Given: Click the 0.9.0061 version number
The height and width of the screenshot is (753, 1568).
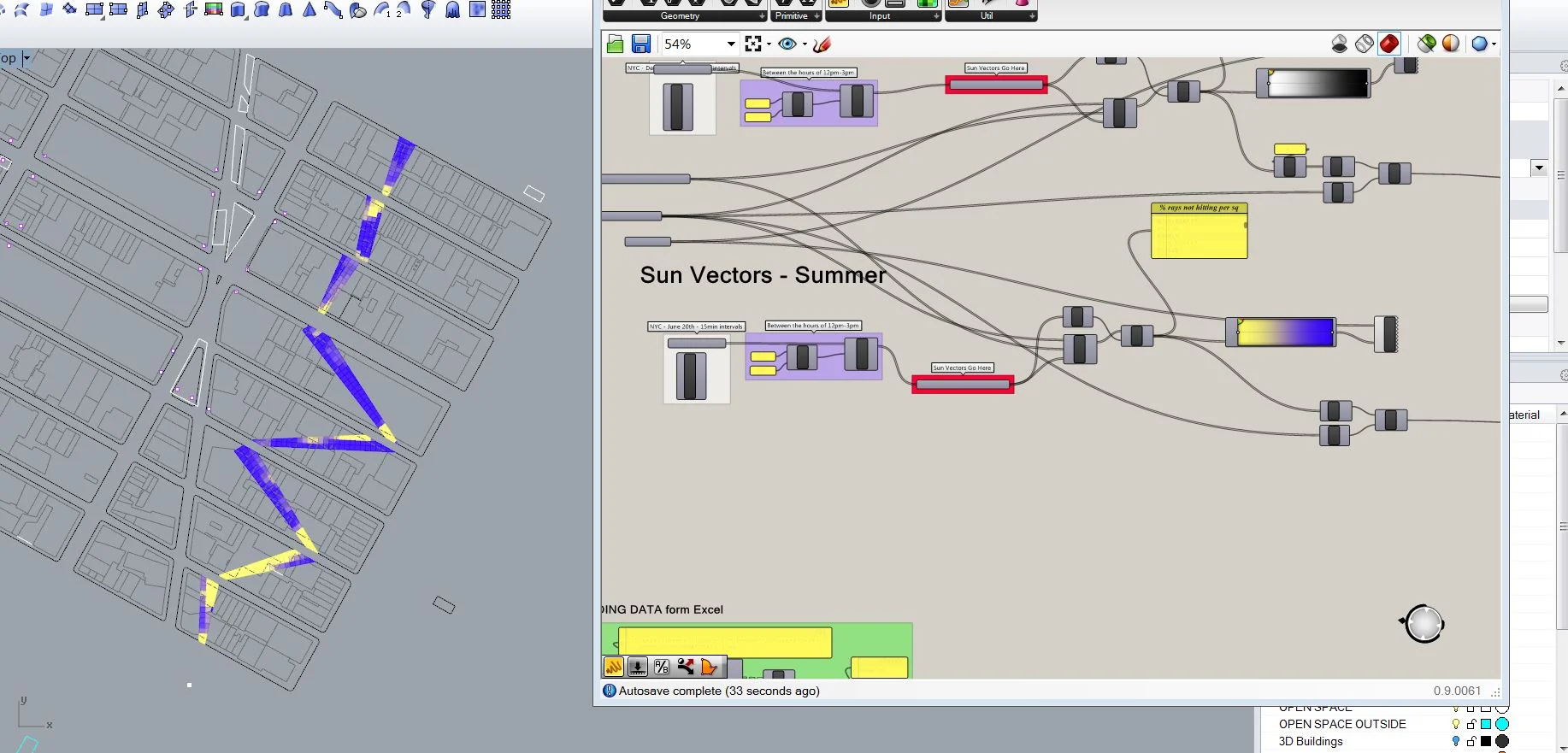Looking at the screenshot, I should coord(1457,691).
